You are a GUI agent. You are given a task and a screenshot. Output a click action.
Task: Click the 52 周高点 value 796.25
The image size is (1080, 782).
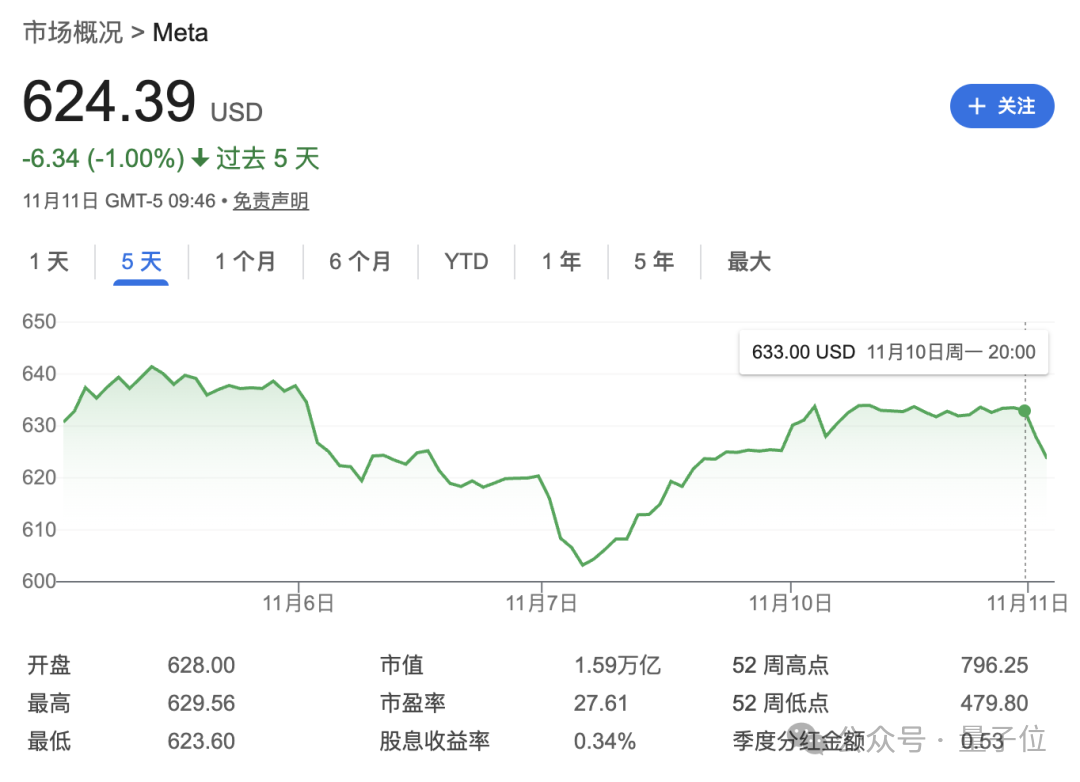pos(993,664)
